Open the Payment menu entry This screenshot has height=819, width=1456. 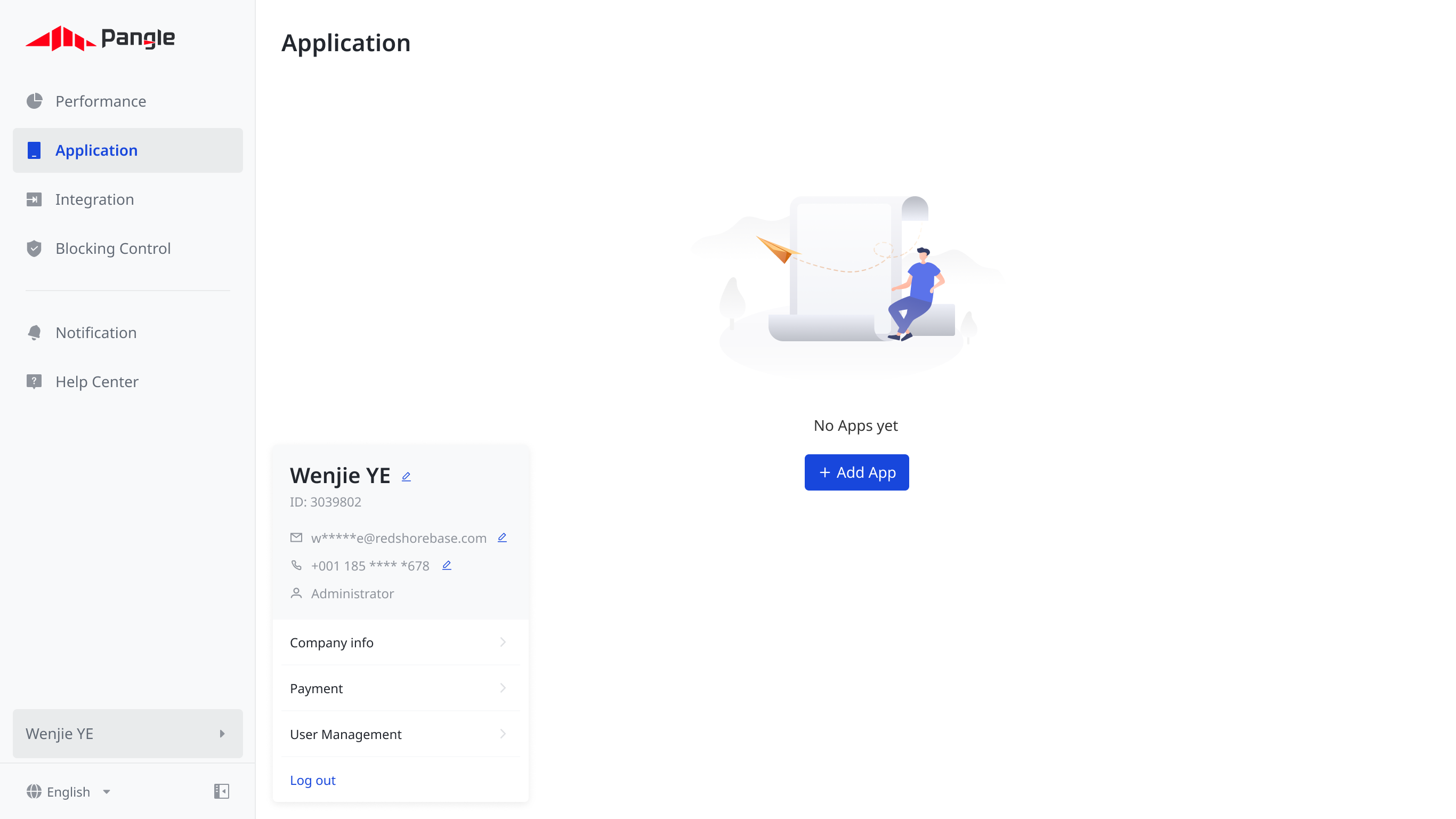[401, 688]
